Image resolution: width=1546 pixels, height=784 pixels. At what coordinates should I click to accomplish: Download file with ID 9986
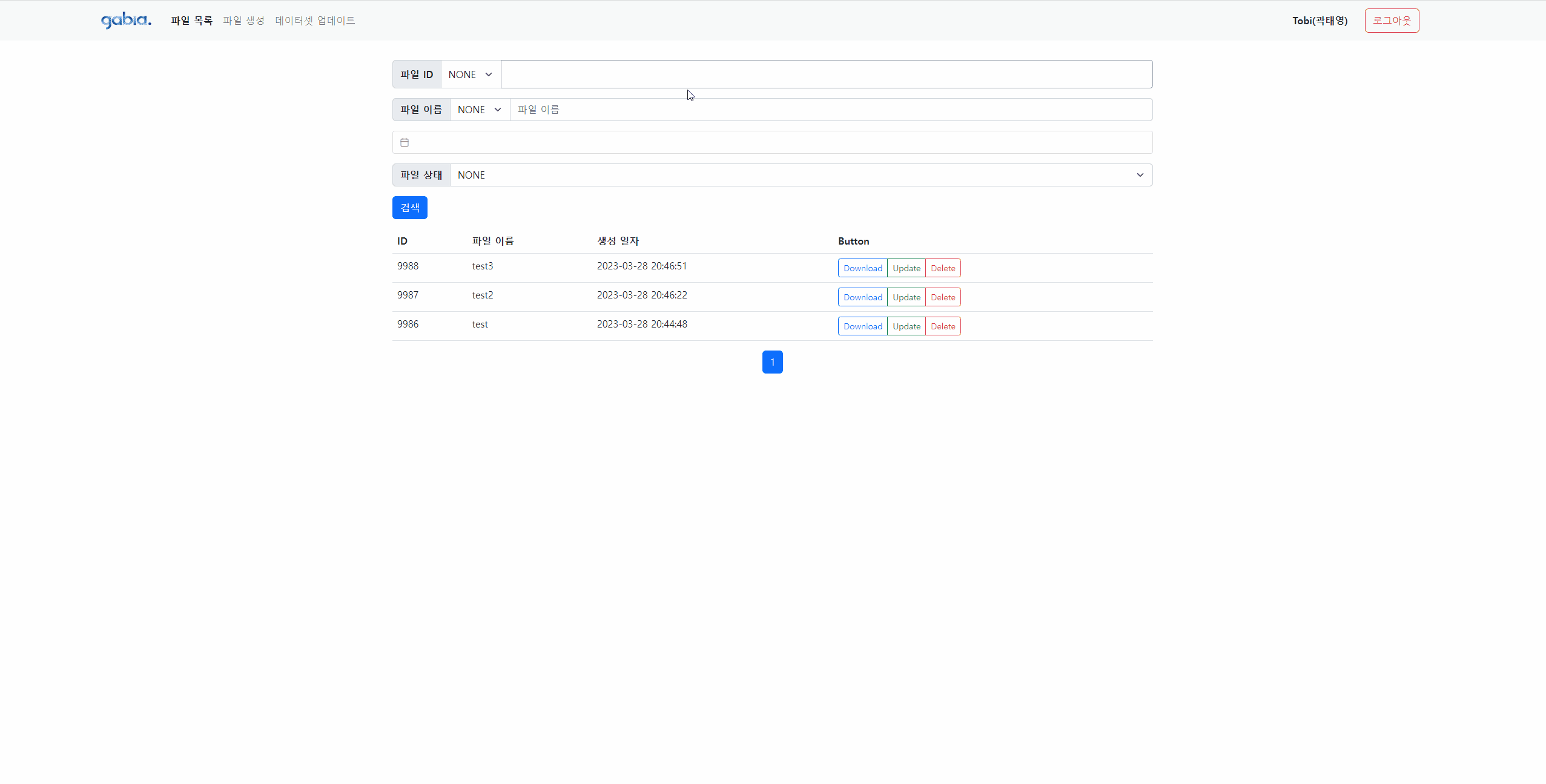coord(862,326)
